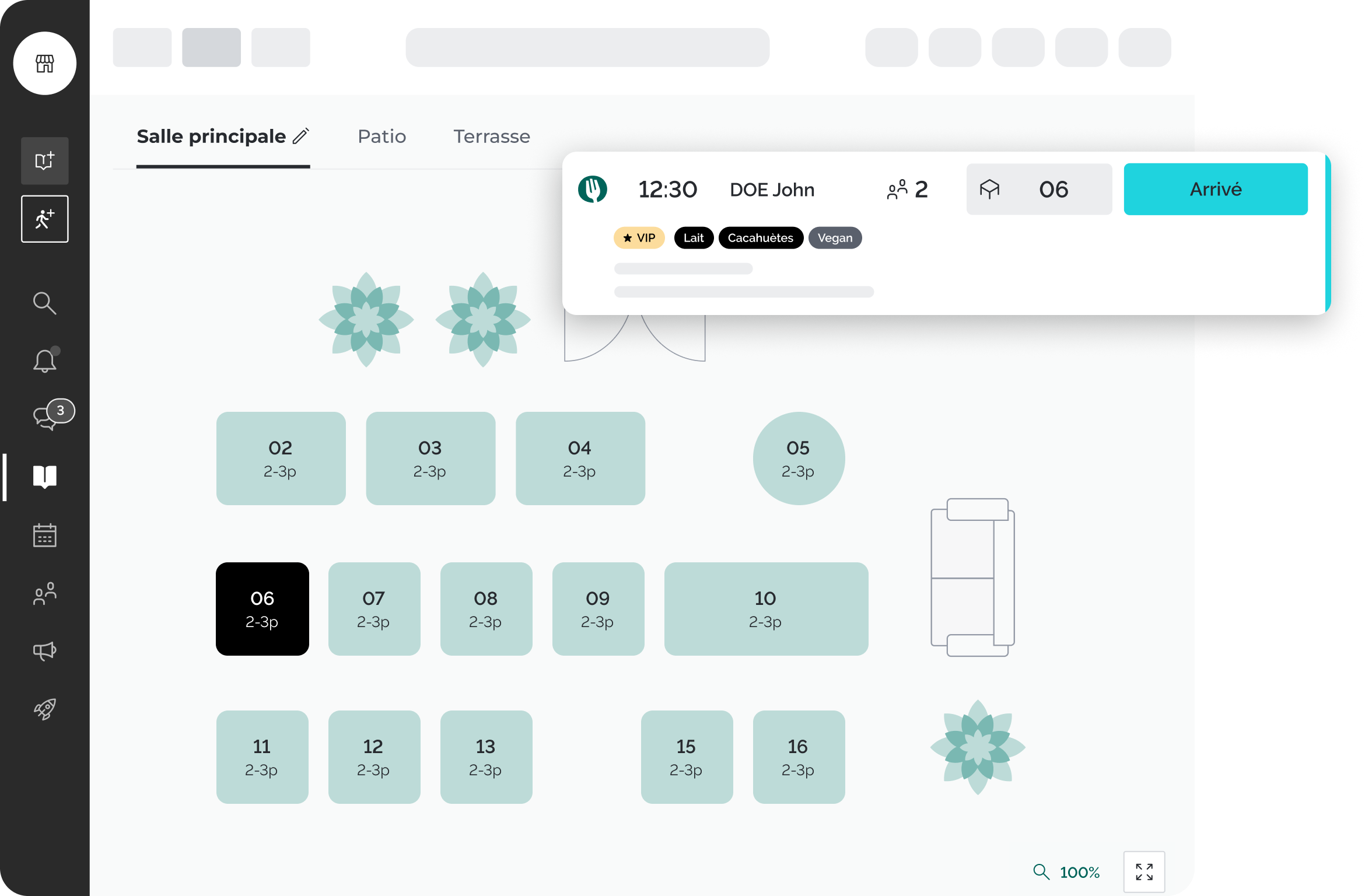This screenshot has height=896, width=1365.
Task: Click the TheFork fork logo on the reservation card
Action: tap(593, 189)
